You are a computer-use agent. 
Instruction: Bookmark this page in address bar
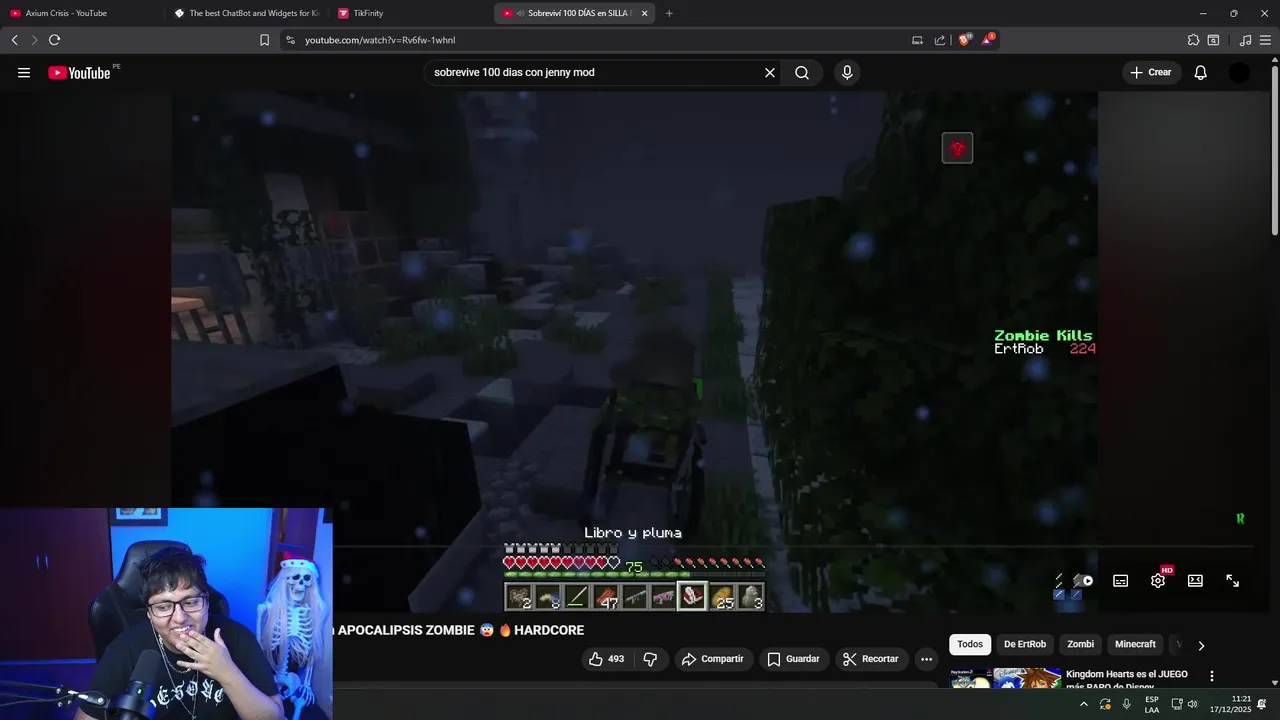coord(264,40)
